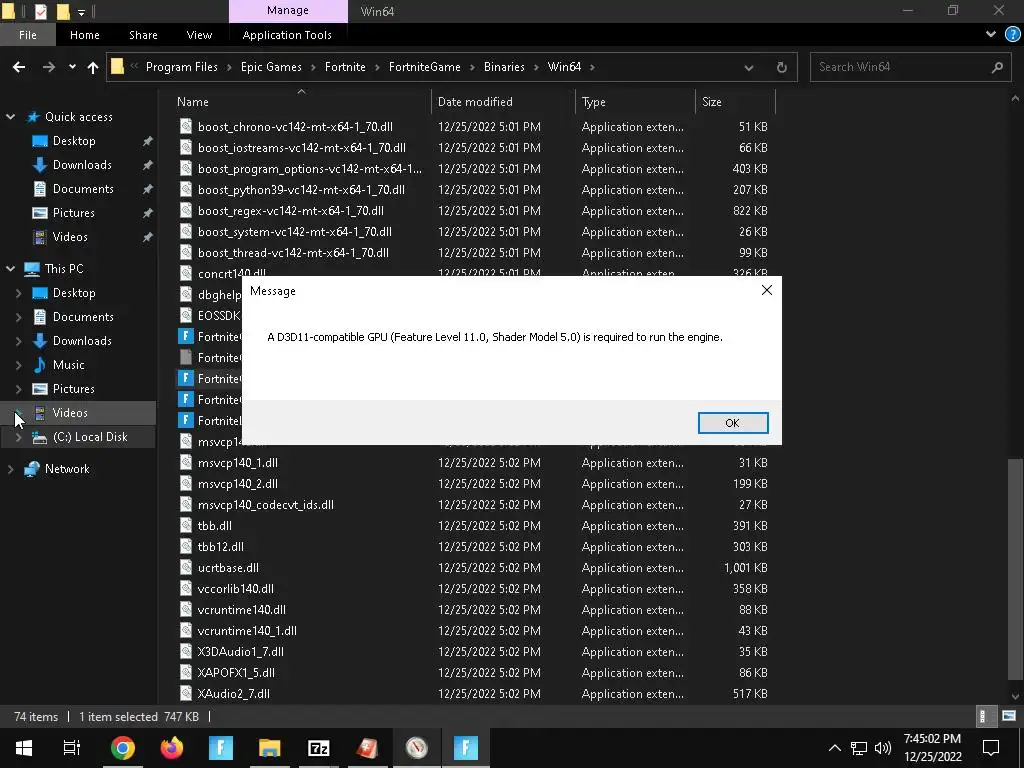
Task: Select boost_chrono-vc142-mt-x64-1_70.dll file icon
Action: click(186, 127)
